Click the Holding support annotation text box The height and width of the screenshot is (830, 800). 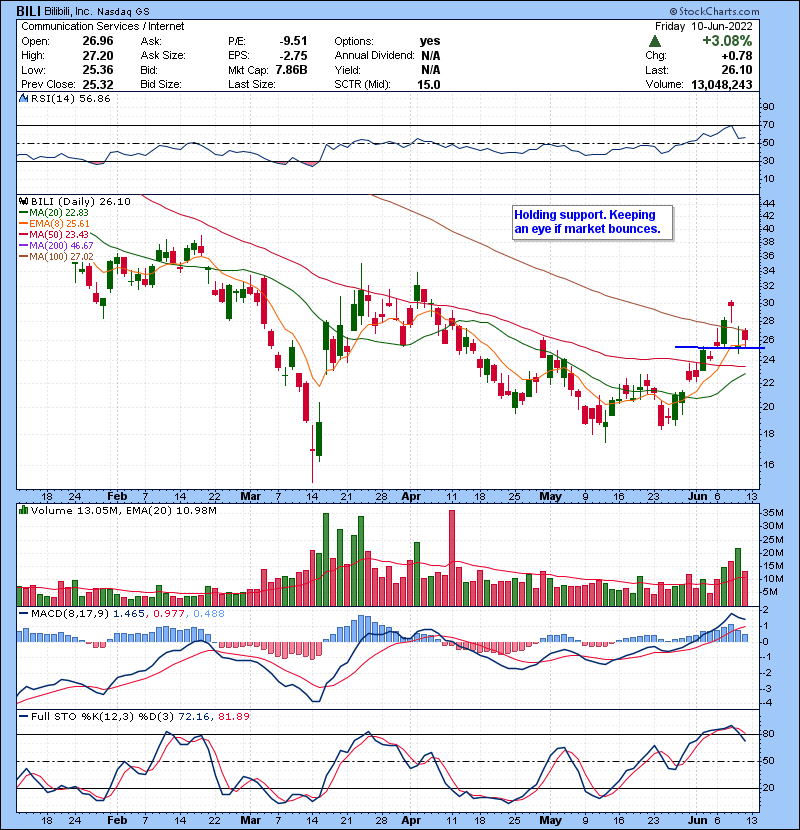pyautogui.click(x=592, y=222)
